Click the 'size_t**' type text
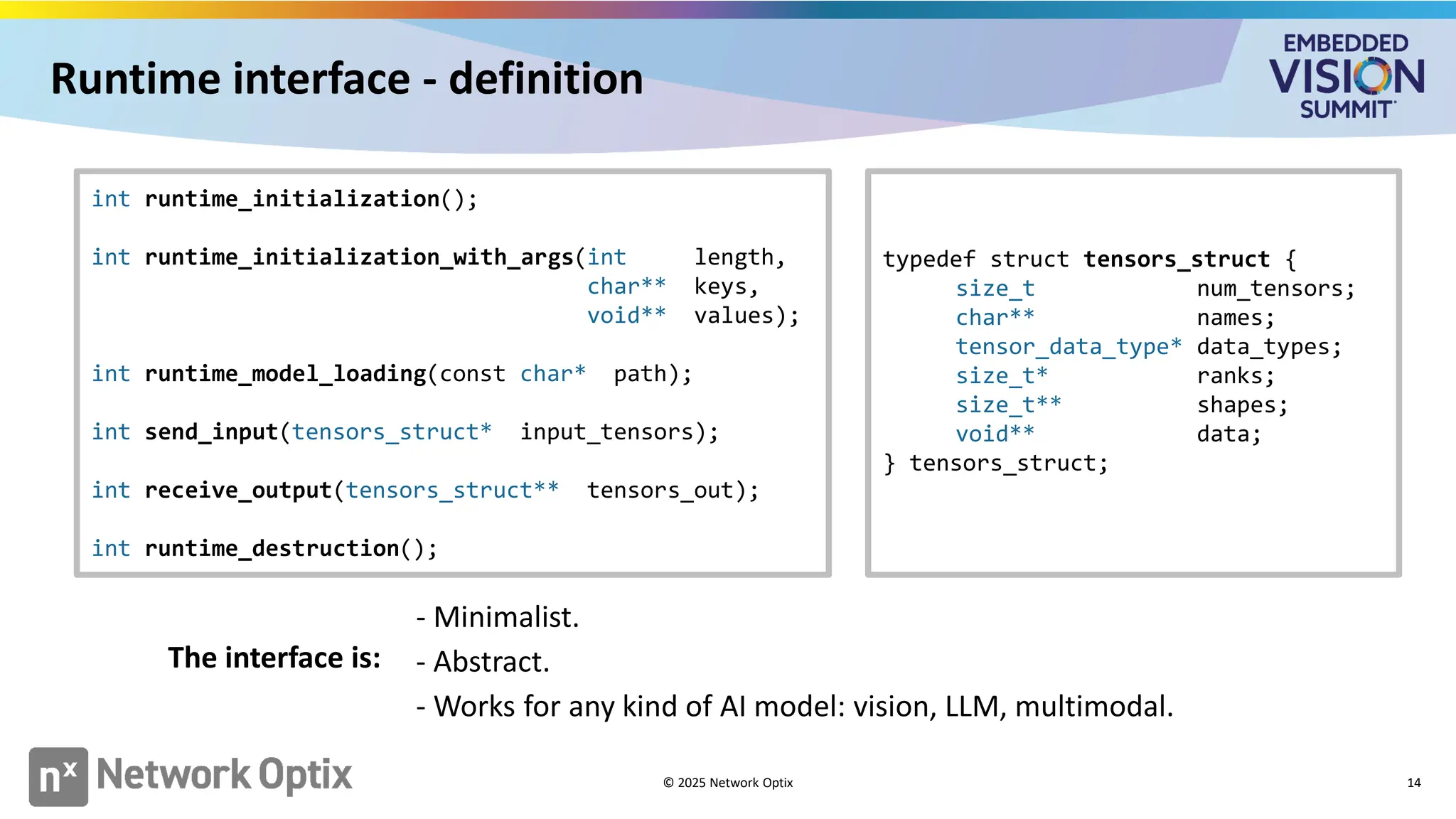 1009,405
